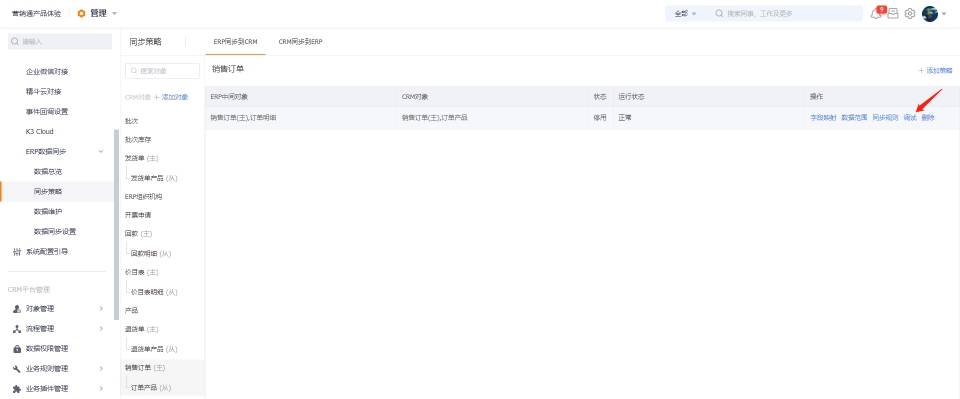Open 同步规则 for the sales order row
This screenshot has height=399, width=960.
(x=885, y=117)
